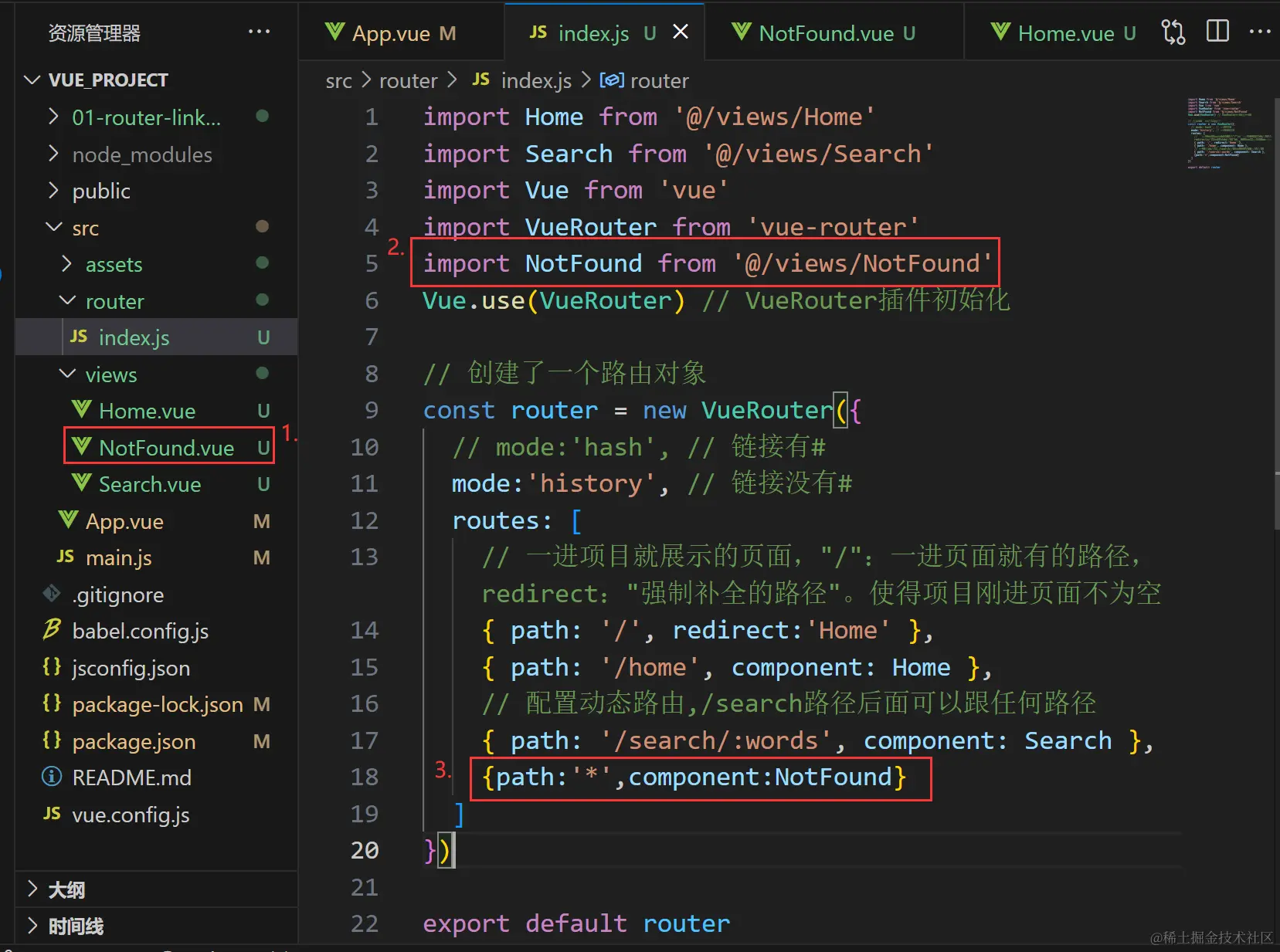Switch to the App.vue tab
The width and height of the screenshot is (1280, 952).
coord(402,32)
